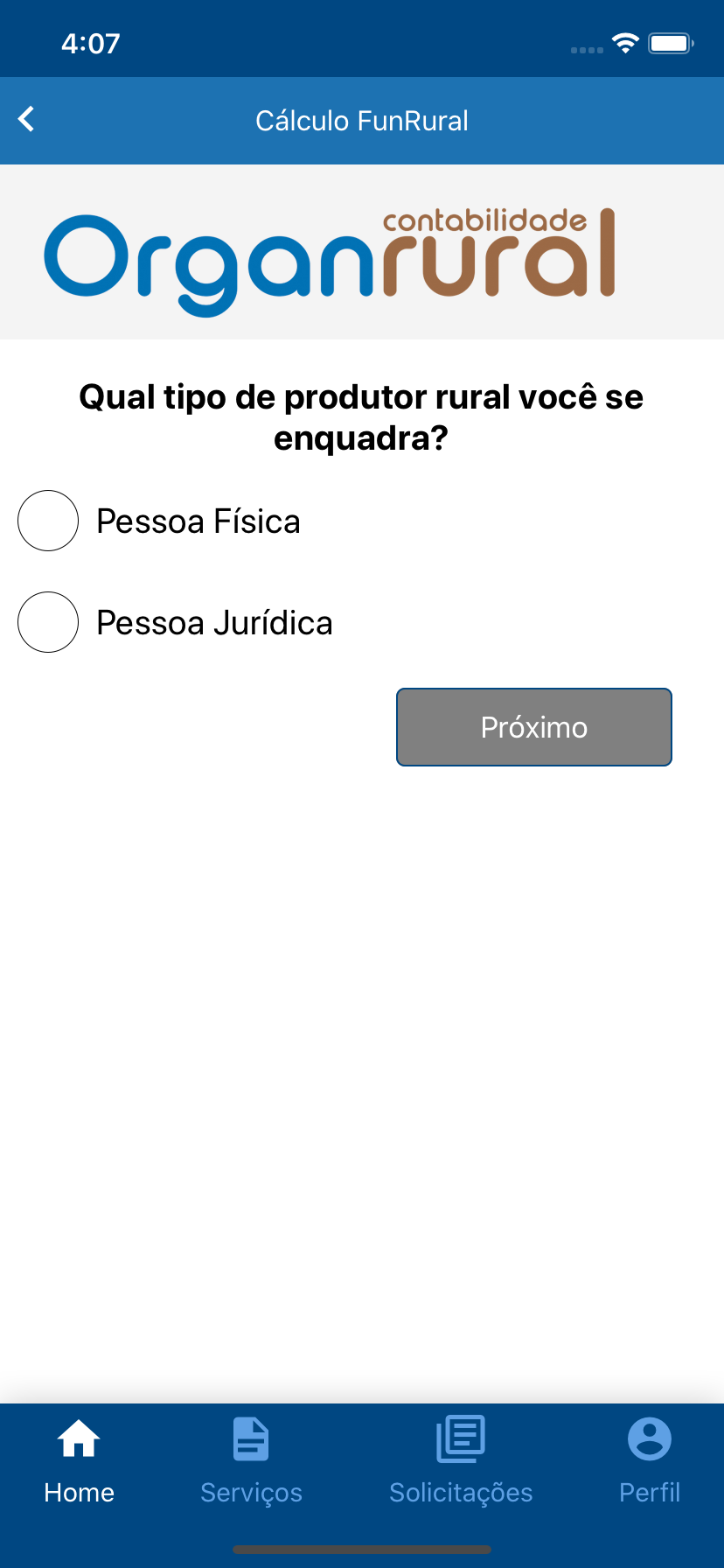Open the Serviços document icon
The width and height of the screenshot is (724, 1568).
pos(251,1438)
